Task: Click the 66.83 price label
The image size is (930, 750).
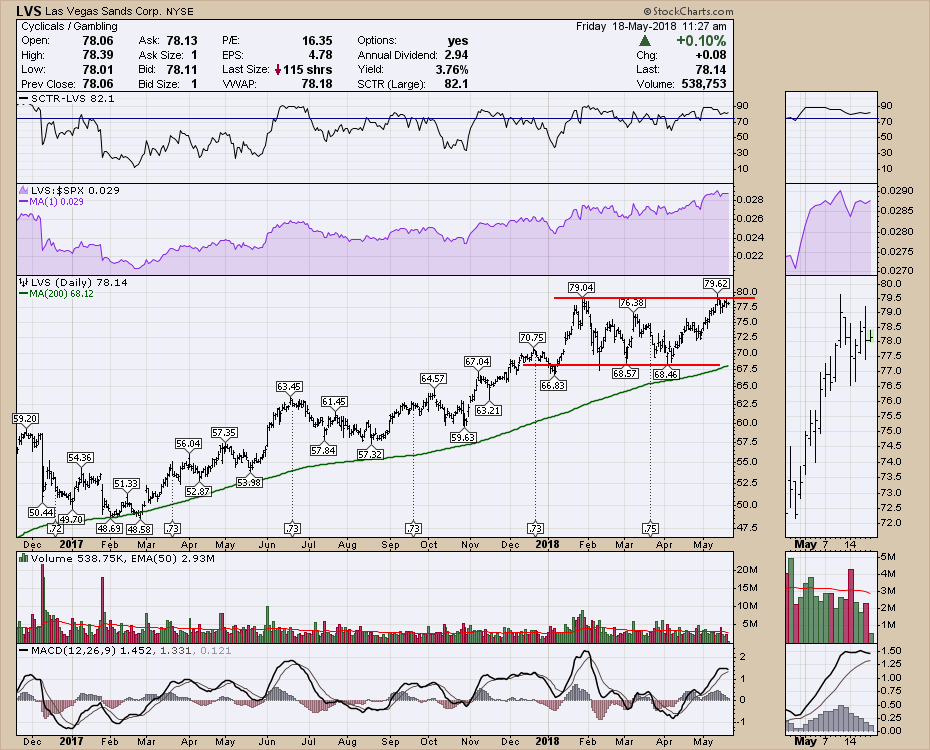Action: coord(553,385)
